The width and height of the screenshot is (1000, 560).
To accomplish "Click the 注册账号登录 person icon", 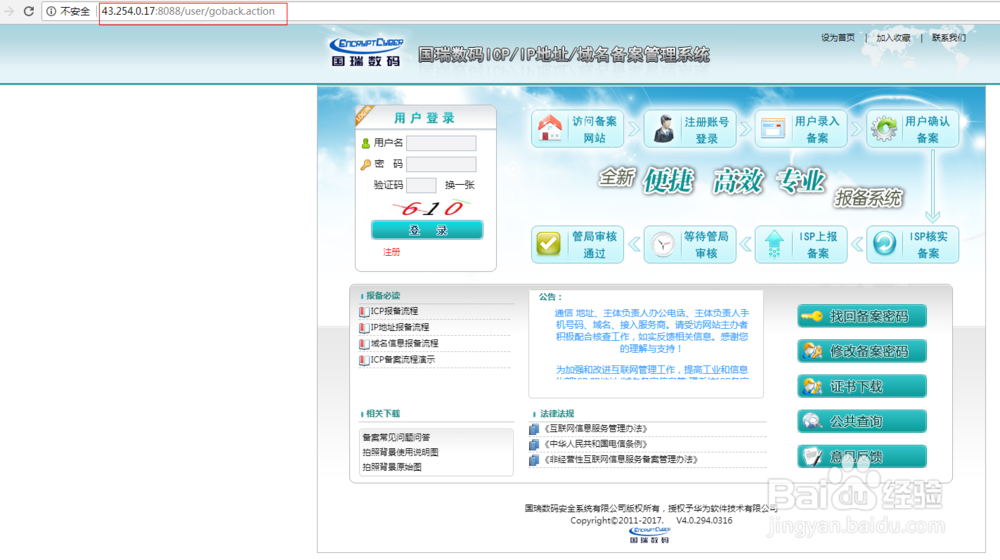I will (x=664, y=129).
